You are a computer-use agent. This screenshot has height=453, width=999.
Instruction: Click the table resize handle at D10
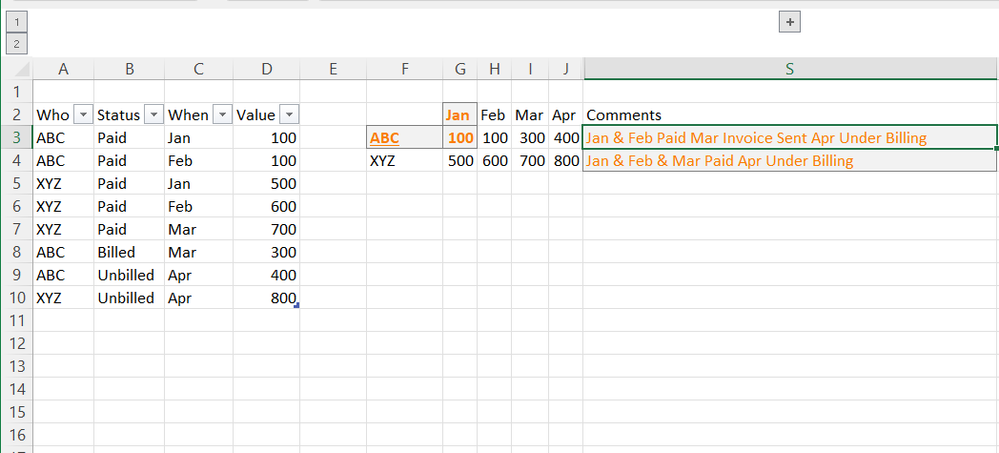[x=297, y=306]
